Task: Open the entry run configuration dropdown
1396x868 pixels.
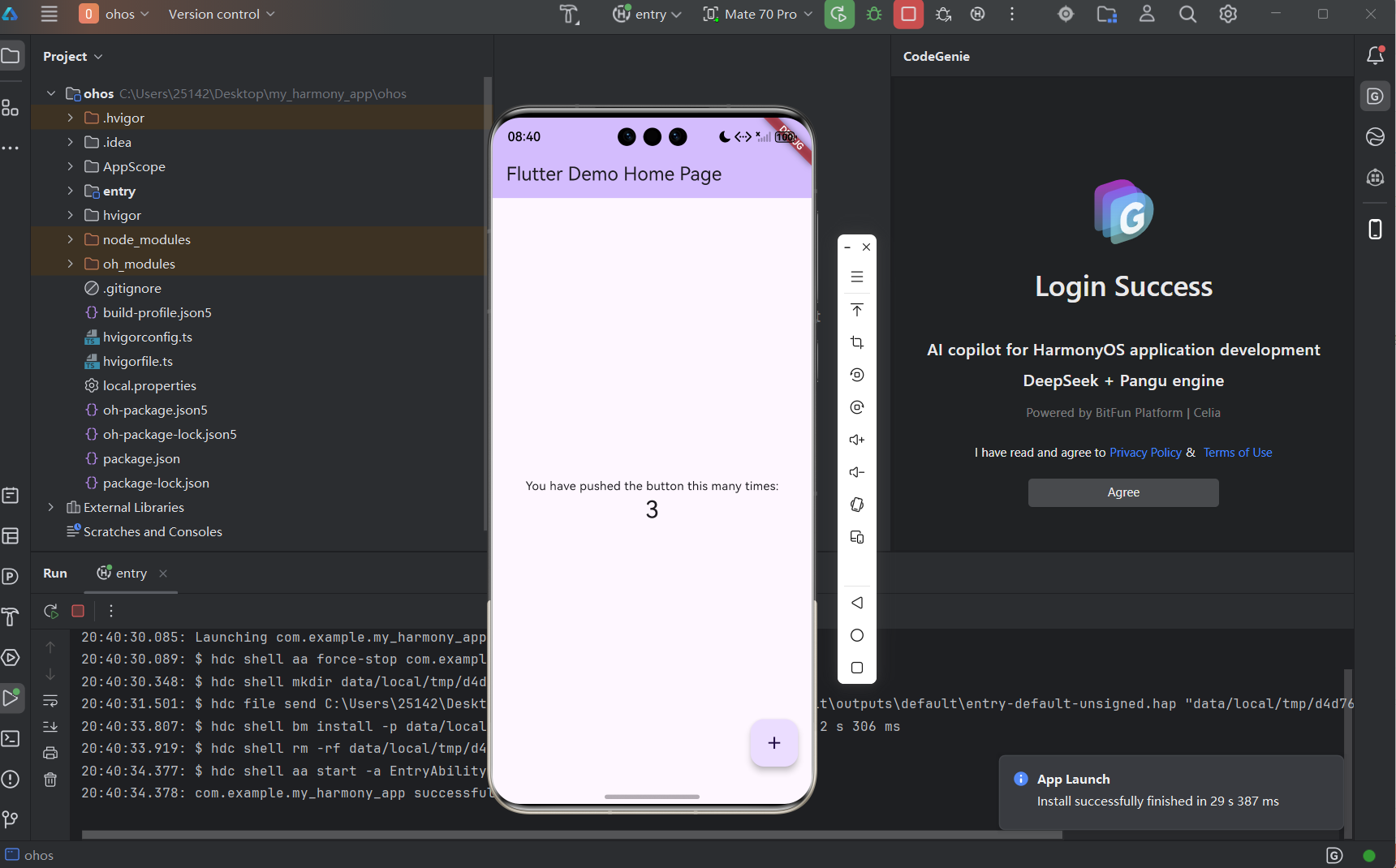Action: (x=647, y=14)
